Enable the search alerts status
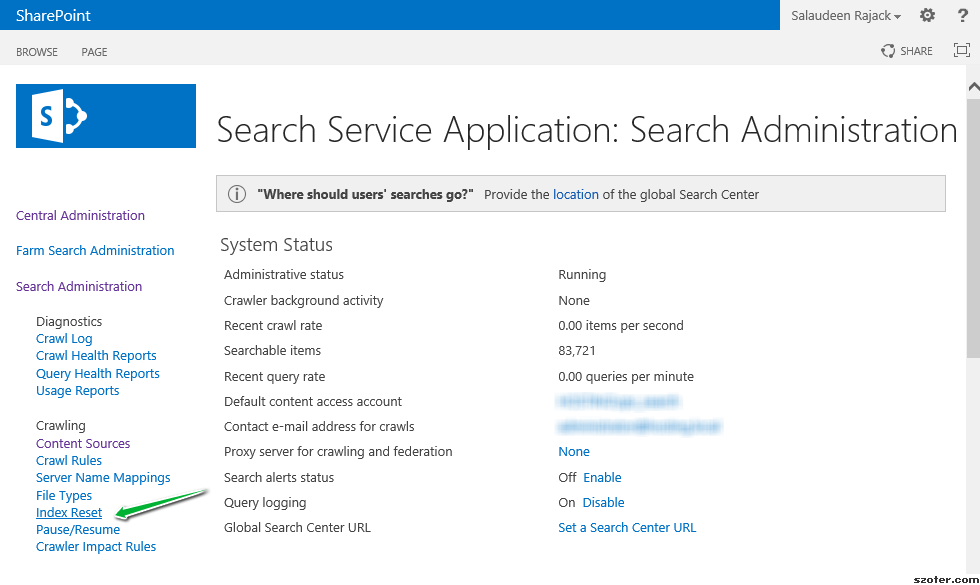This screenshot has height=585, width=980. (602, 477)
